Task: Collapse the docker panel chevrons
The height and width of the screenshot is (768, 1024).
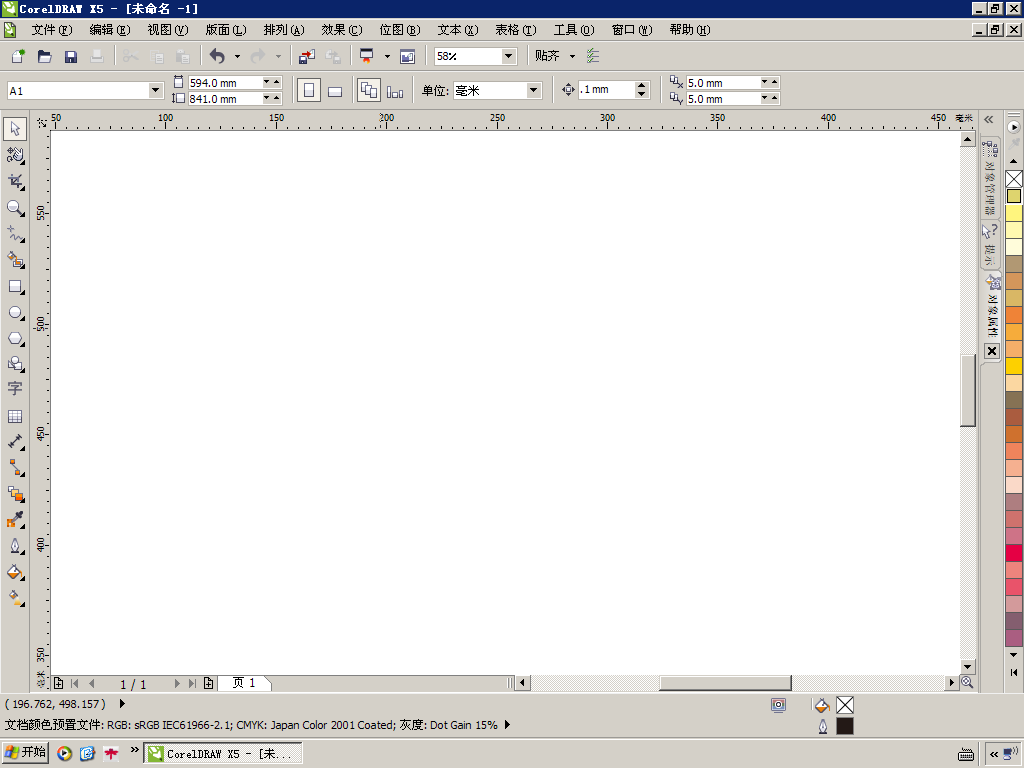Action: (x=989, y=120)
